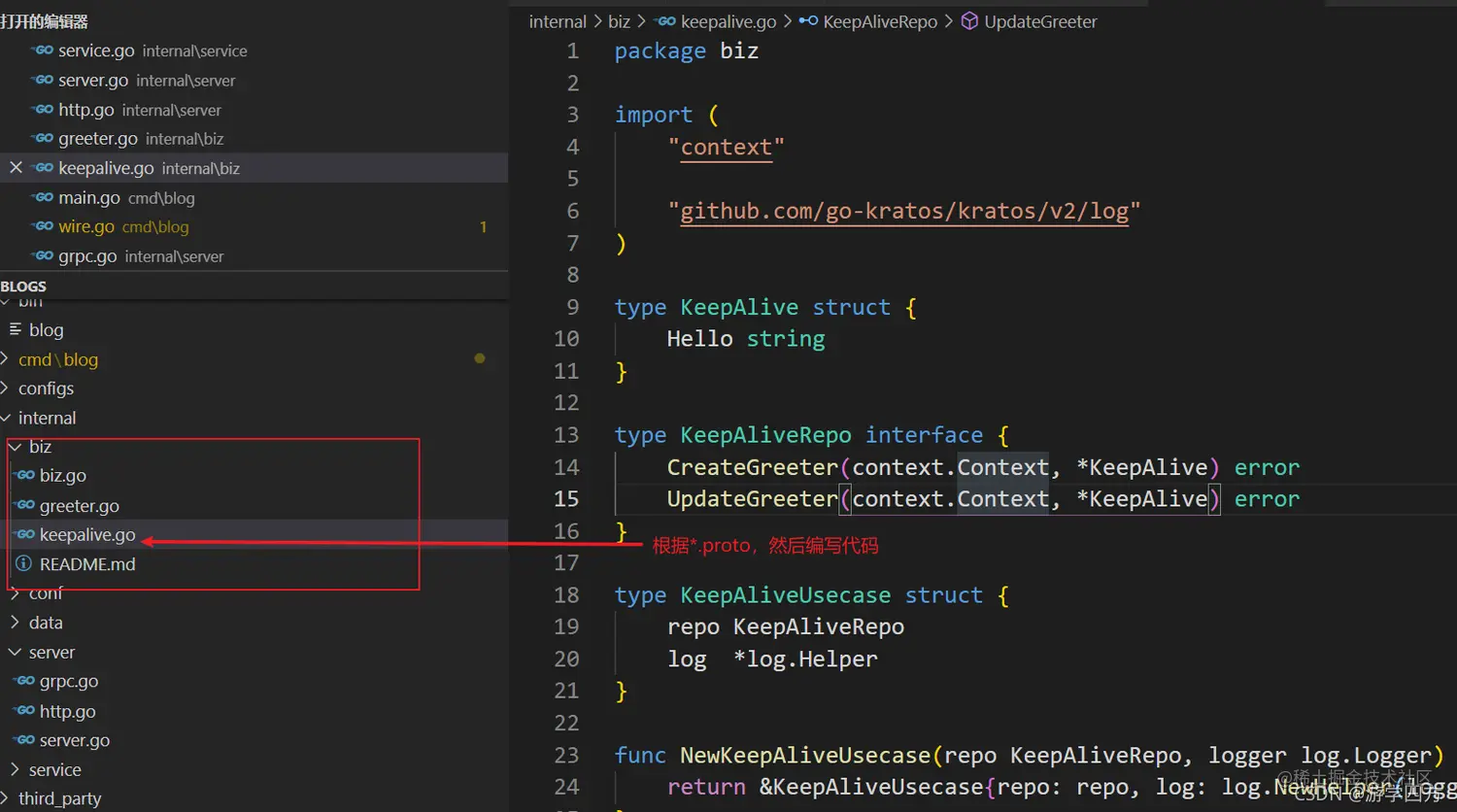Select keepalive.go internal\biz in open editors
The width and height of the screenshot is (1457, 812).
pyautogui.click(x=254, y=168)
